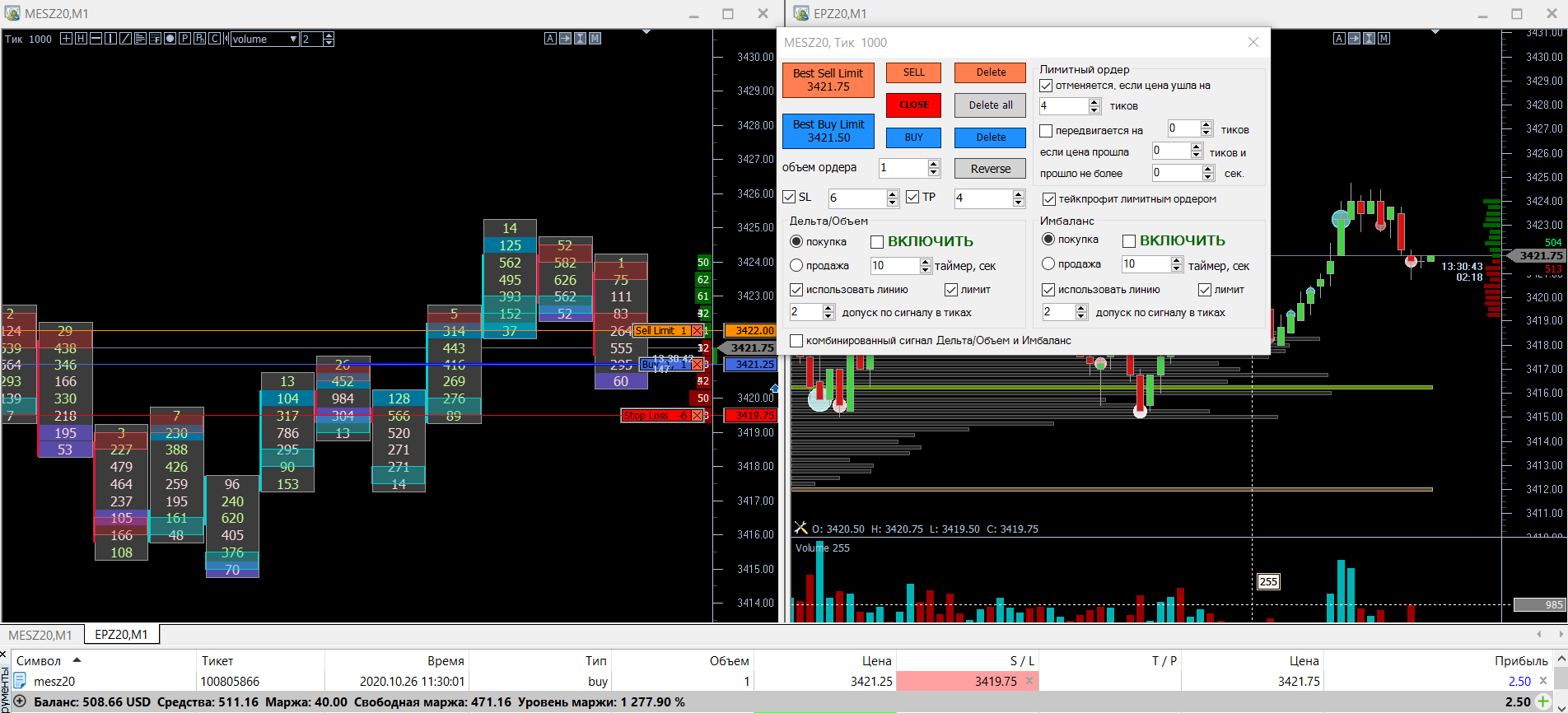Screen dimensions: 1568x713
Task: Click the Ph icon in MESZ20 toolbar
Action: [x=199, y=39]
